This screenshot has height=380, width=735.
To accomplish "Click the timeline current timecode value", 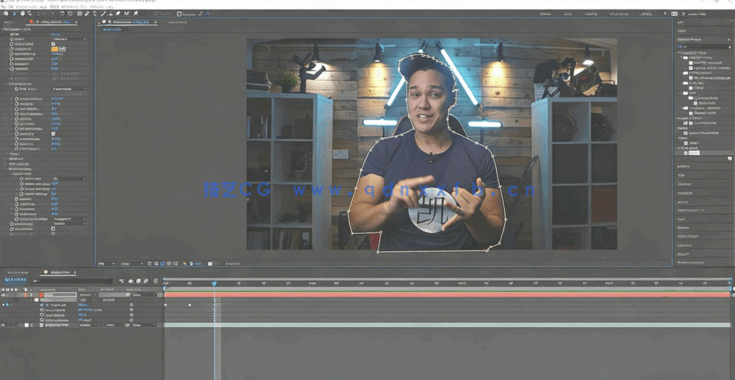I will (15, 280).
